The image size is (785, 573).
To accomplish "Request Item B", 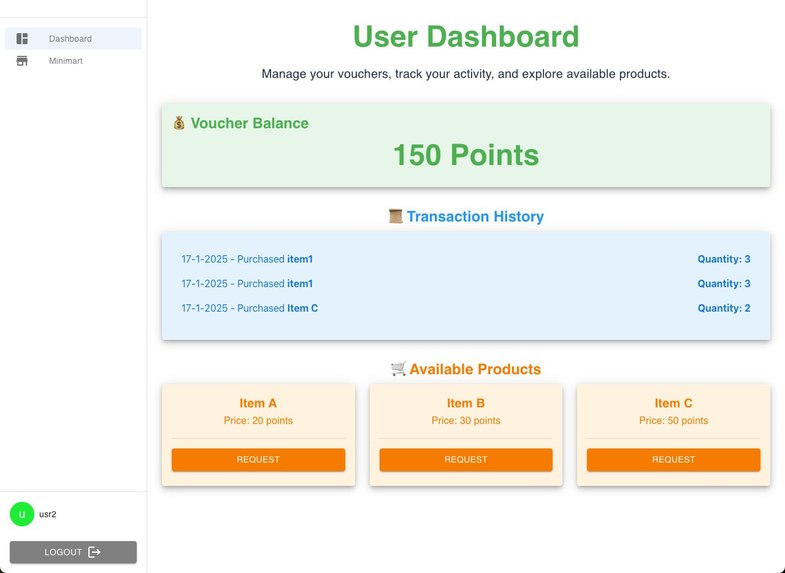I will coord(466,459).
